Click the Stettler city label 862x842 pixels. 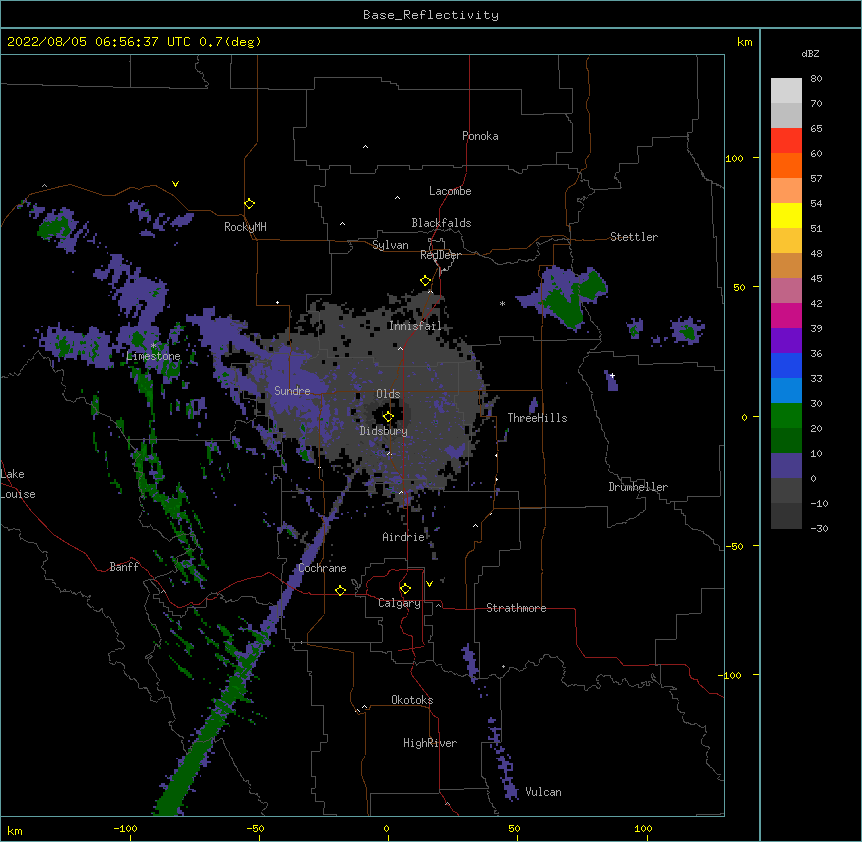634,237
